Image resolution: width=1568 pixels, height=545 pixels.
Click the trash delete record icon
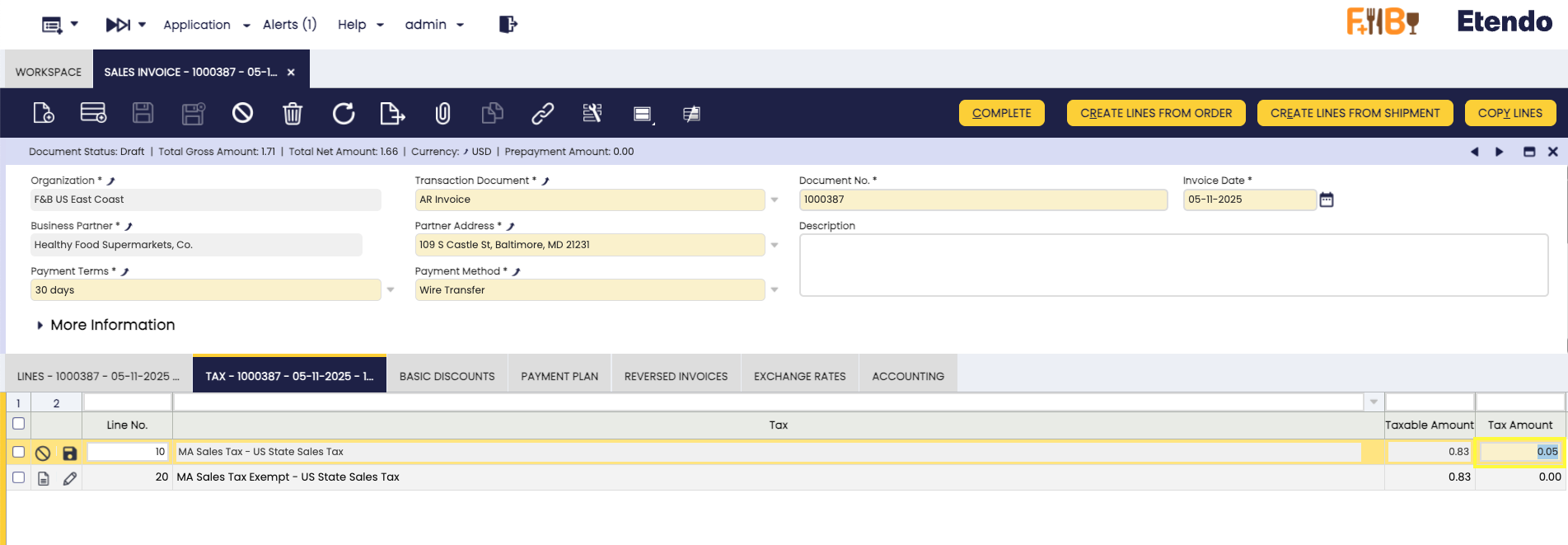point(293,113)
